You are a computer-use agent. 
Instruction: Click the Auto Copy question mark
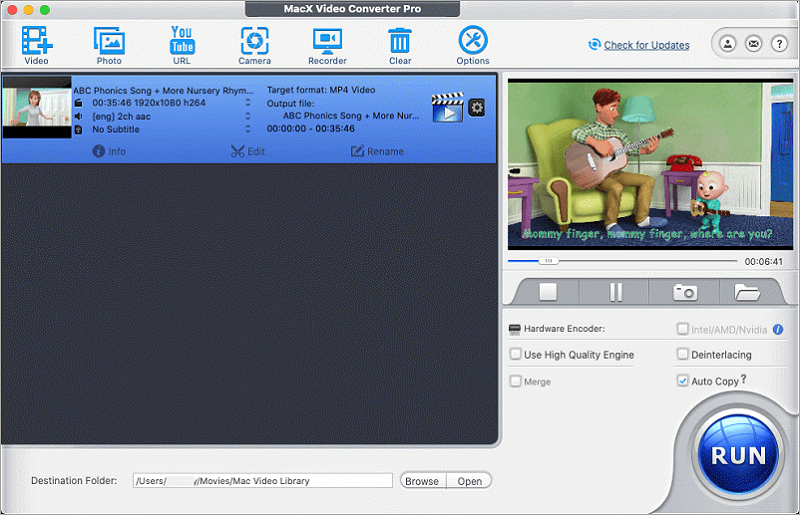click(x=743, y=379)
